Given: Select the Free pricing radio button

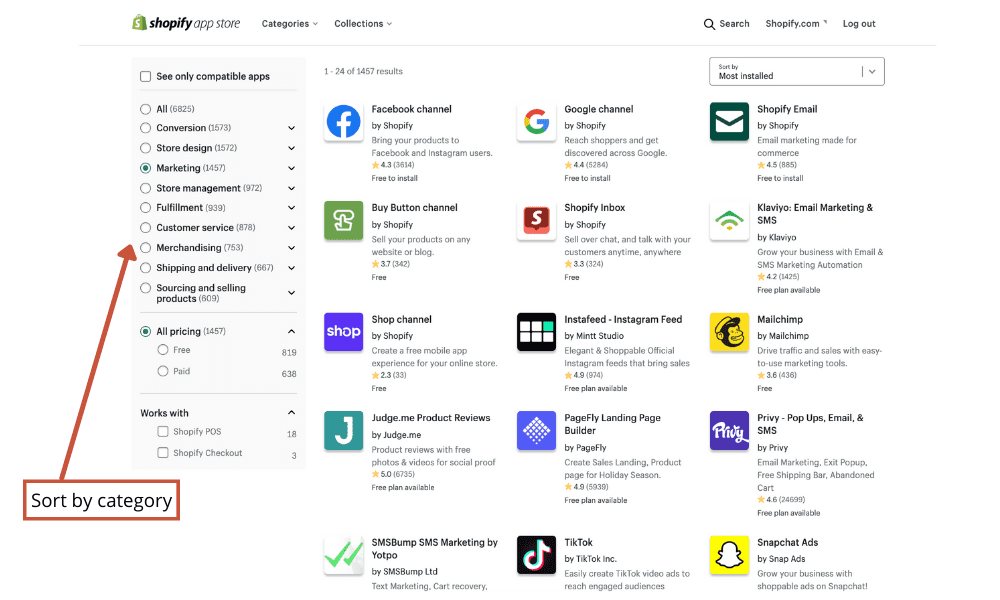Looking at the screenshot, I should (x=163, y=350).
